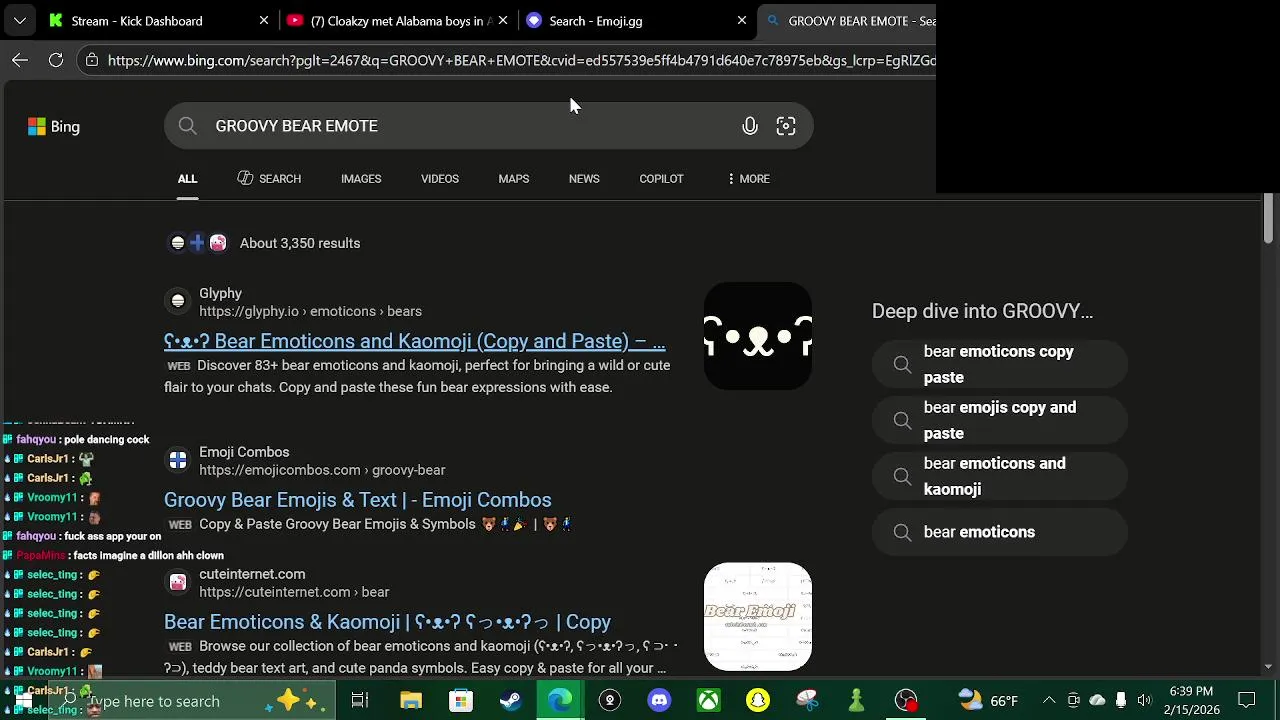Viewport: 1280px width, 720px height.
Task: Open Discord from taskbar
Action: (x=659, y=701)
